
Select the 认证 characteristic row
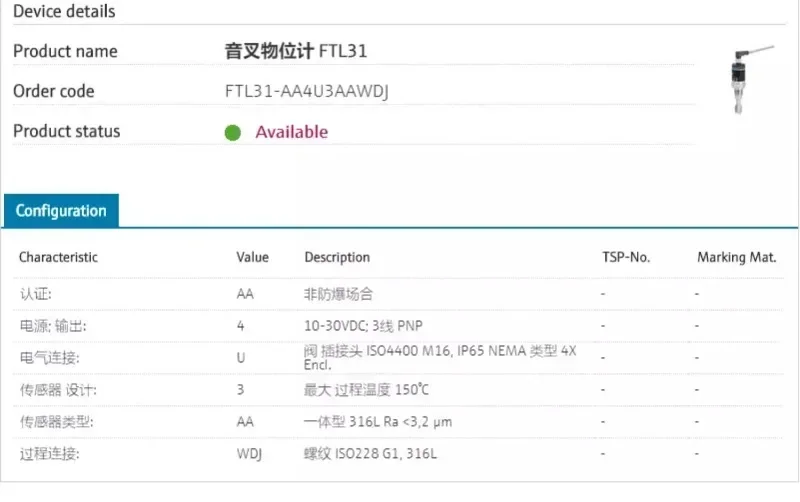[x=398, y=294]
